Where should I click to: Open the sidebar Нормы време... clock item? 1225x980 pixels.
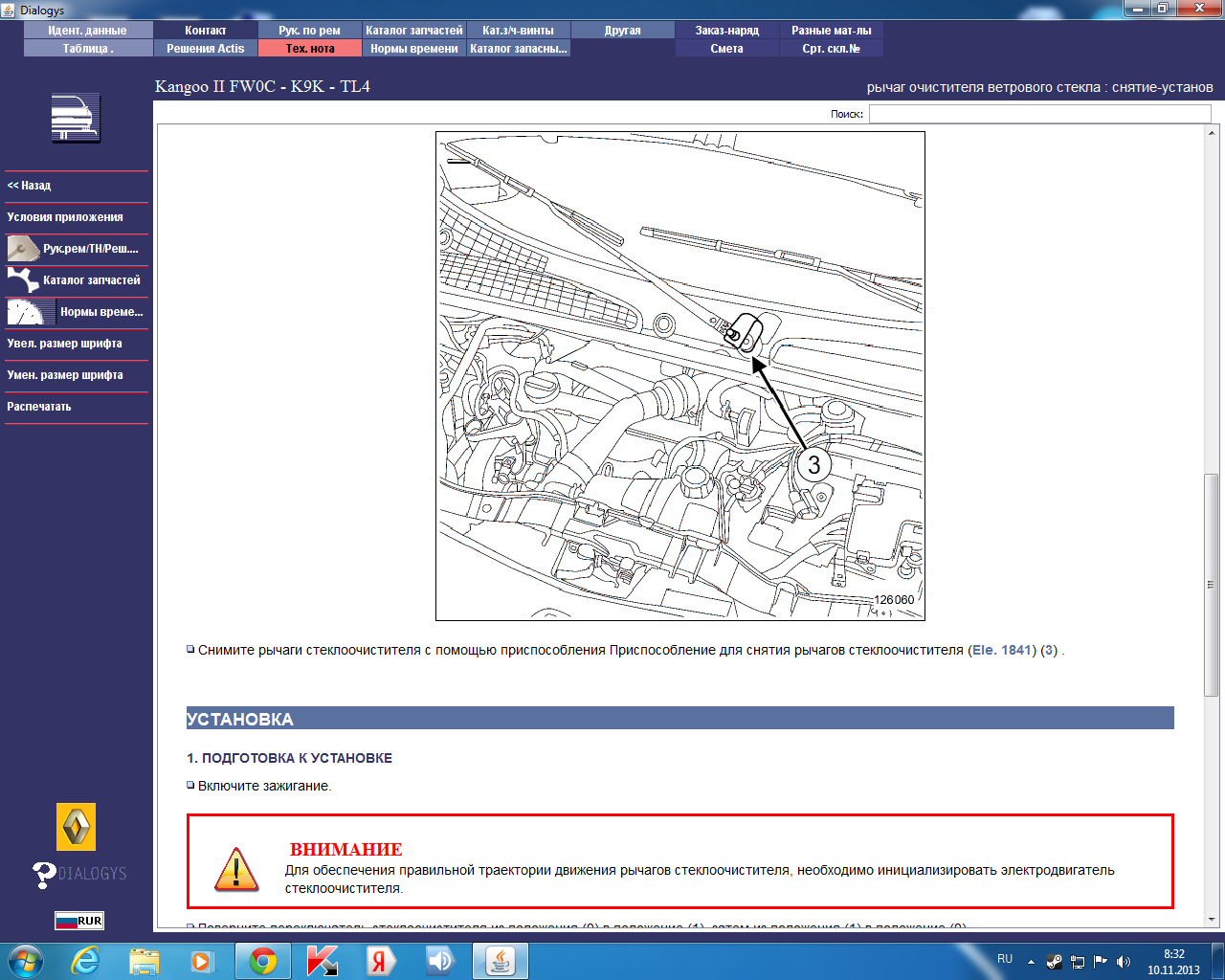click(77, 312)
